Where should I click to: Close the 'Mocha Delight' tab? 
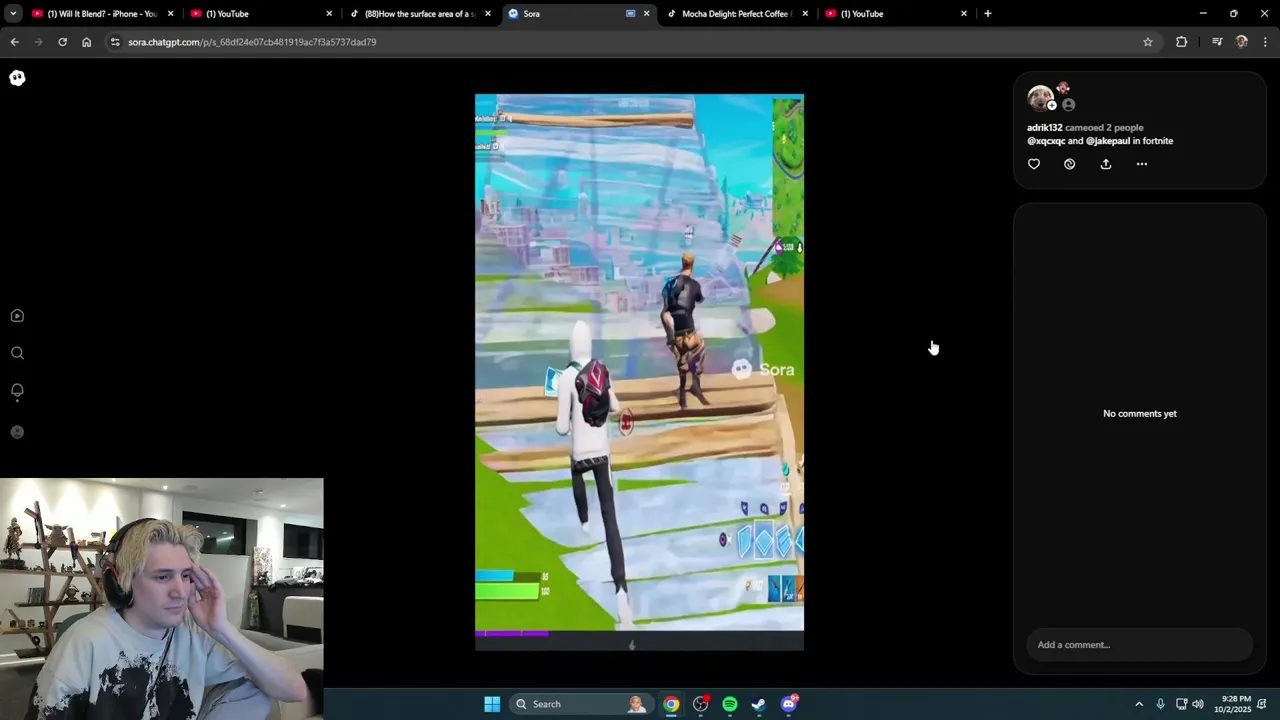pos(805,14)
